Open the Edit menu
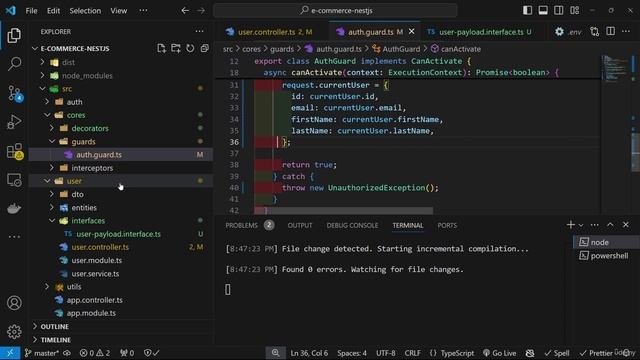The height and width of the screenshot is (360, 640). [53, 11]
